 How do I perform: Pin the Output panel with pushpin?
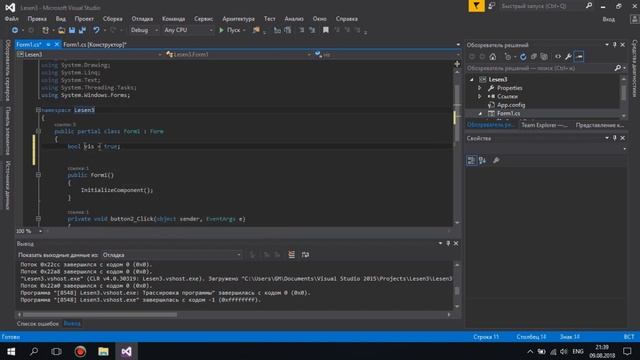pyautogui.click(x=448, y=243)
